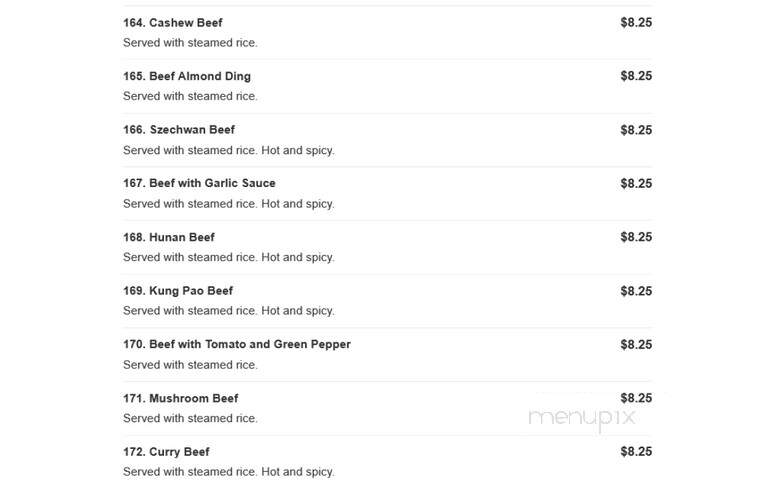Click the $8.25 price beside Kung Pao Beef
The width and height of the screenshot is (761, 500).
click(636, 291)
